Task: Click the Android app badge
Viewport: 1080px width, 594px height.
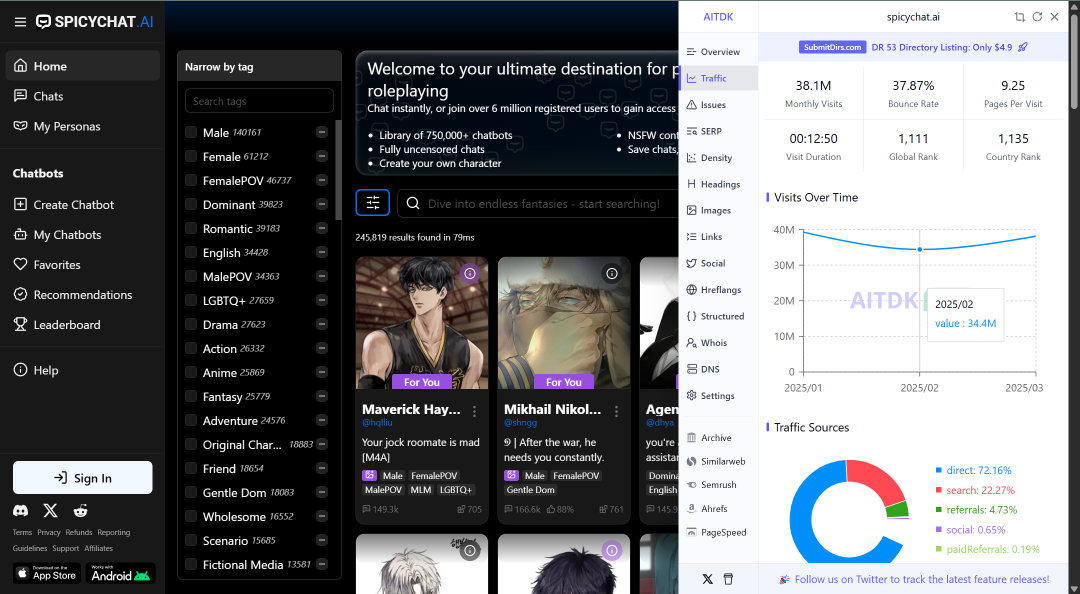Action: tap(120, 573)
